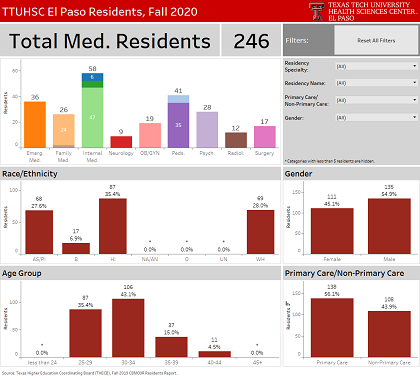This screenshot has width=420, height=380.
Task: Select the red Neurology bar
Action: pos(121,142)
